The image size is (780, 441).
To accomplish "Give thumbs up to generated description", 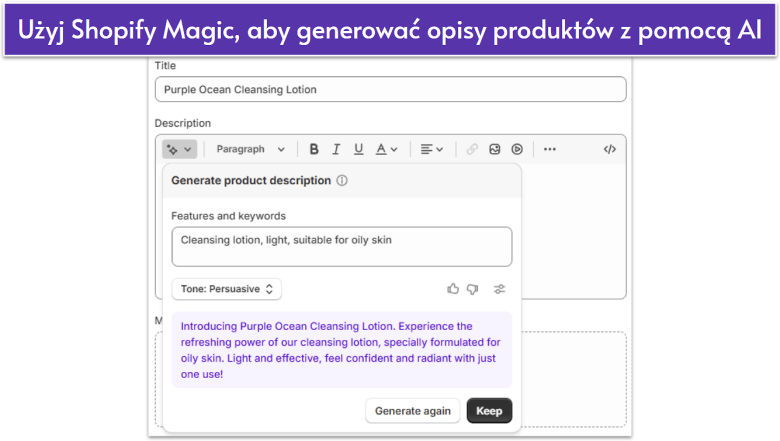I will coord(453,289).
